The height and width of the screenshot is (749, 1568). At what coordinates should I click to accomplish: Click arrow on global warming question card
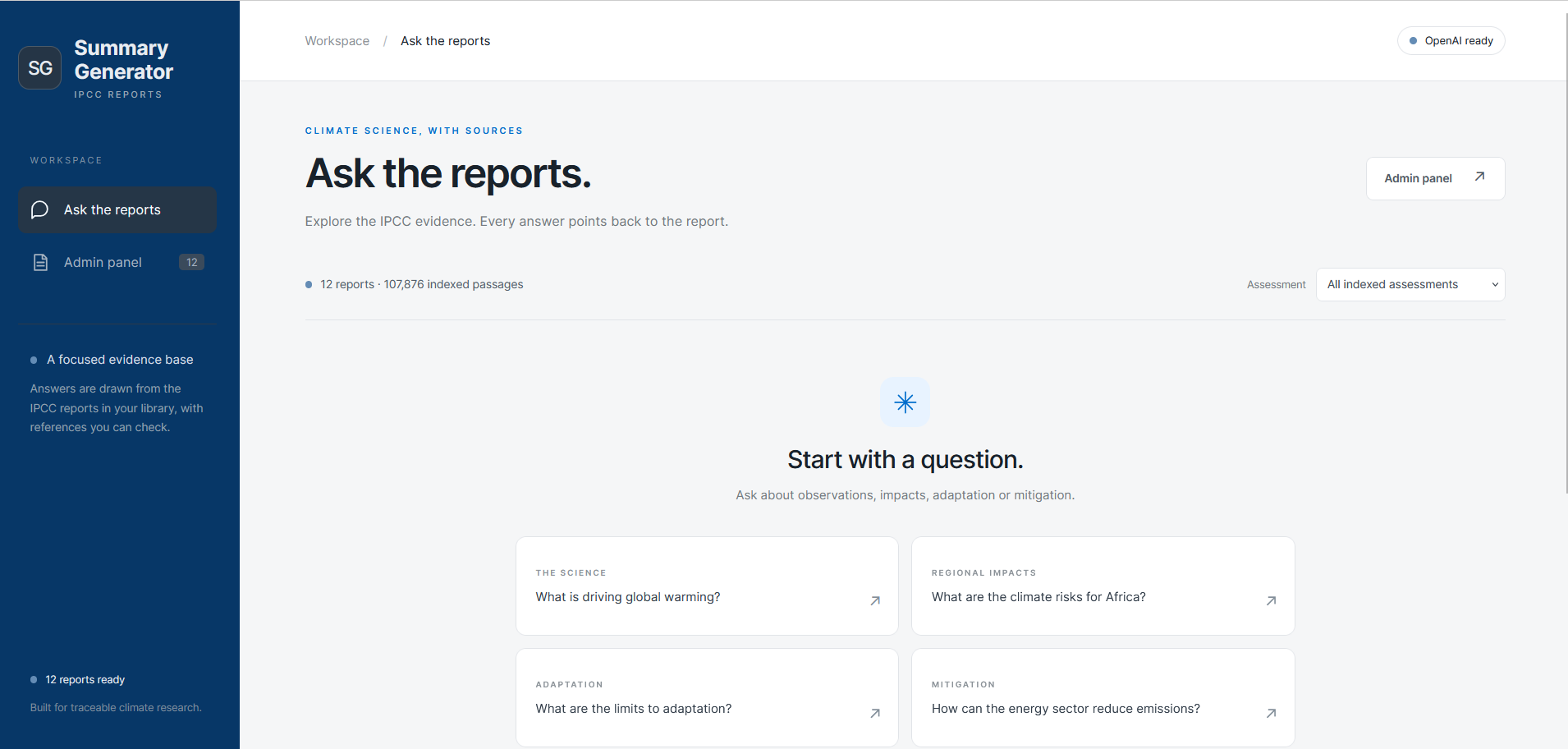875,601
